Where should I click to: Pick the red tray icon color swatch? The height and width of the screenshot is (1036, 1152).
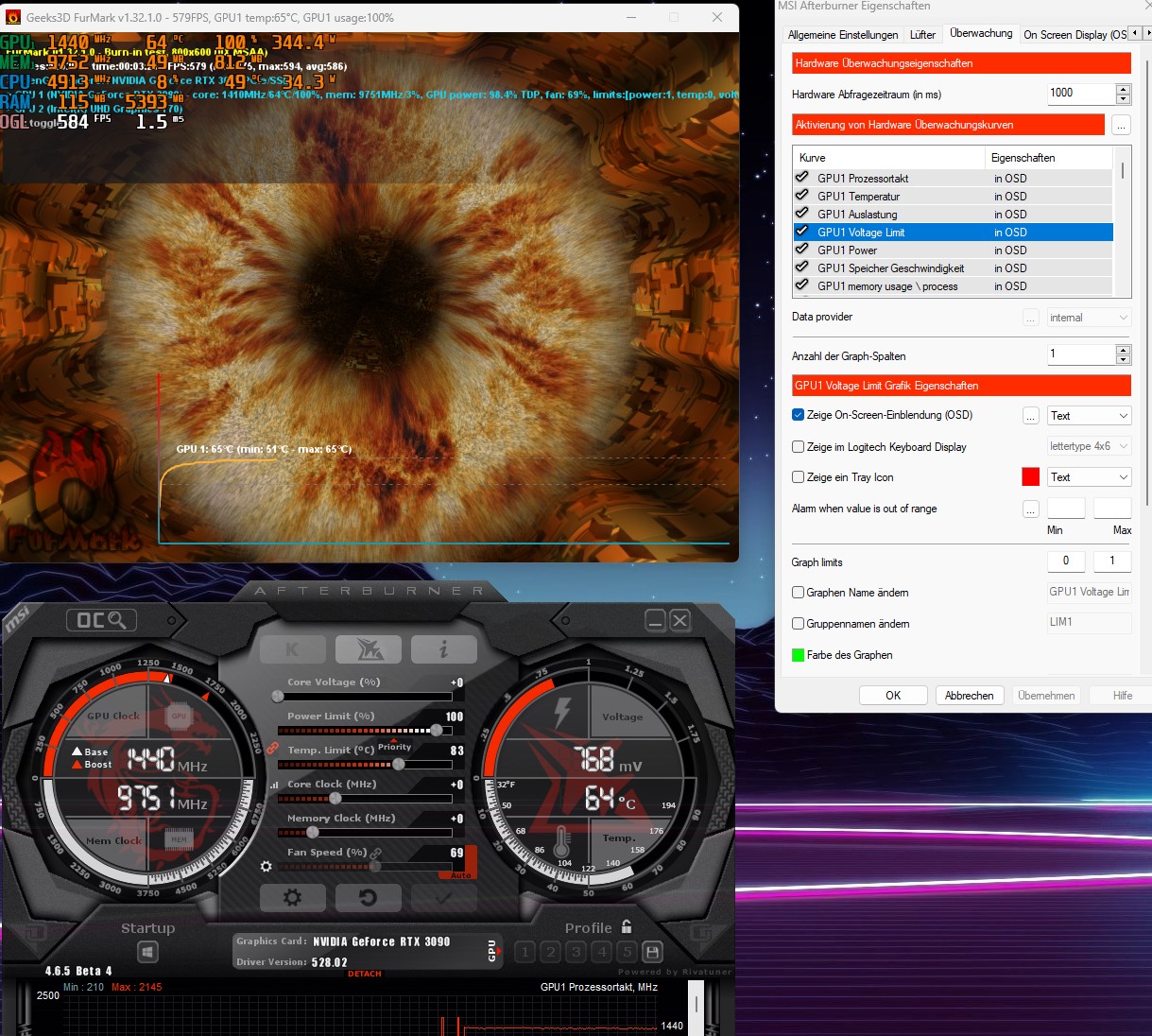pos(1031,477)
